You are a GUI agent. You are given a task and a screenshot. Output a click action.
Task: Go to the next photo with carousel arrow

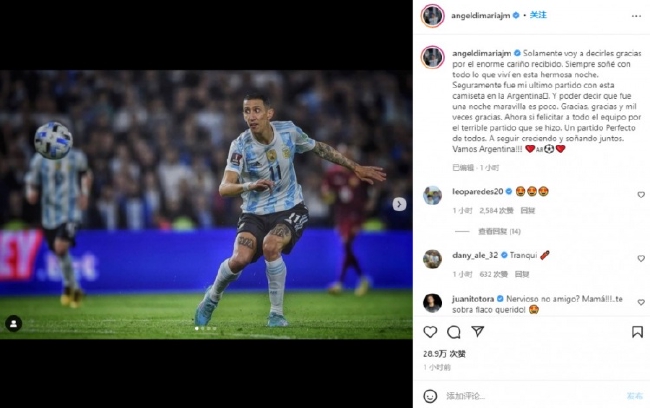pos(399,204)
